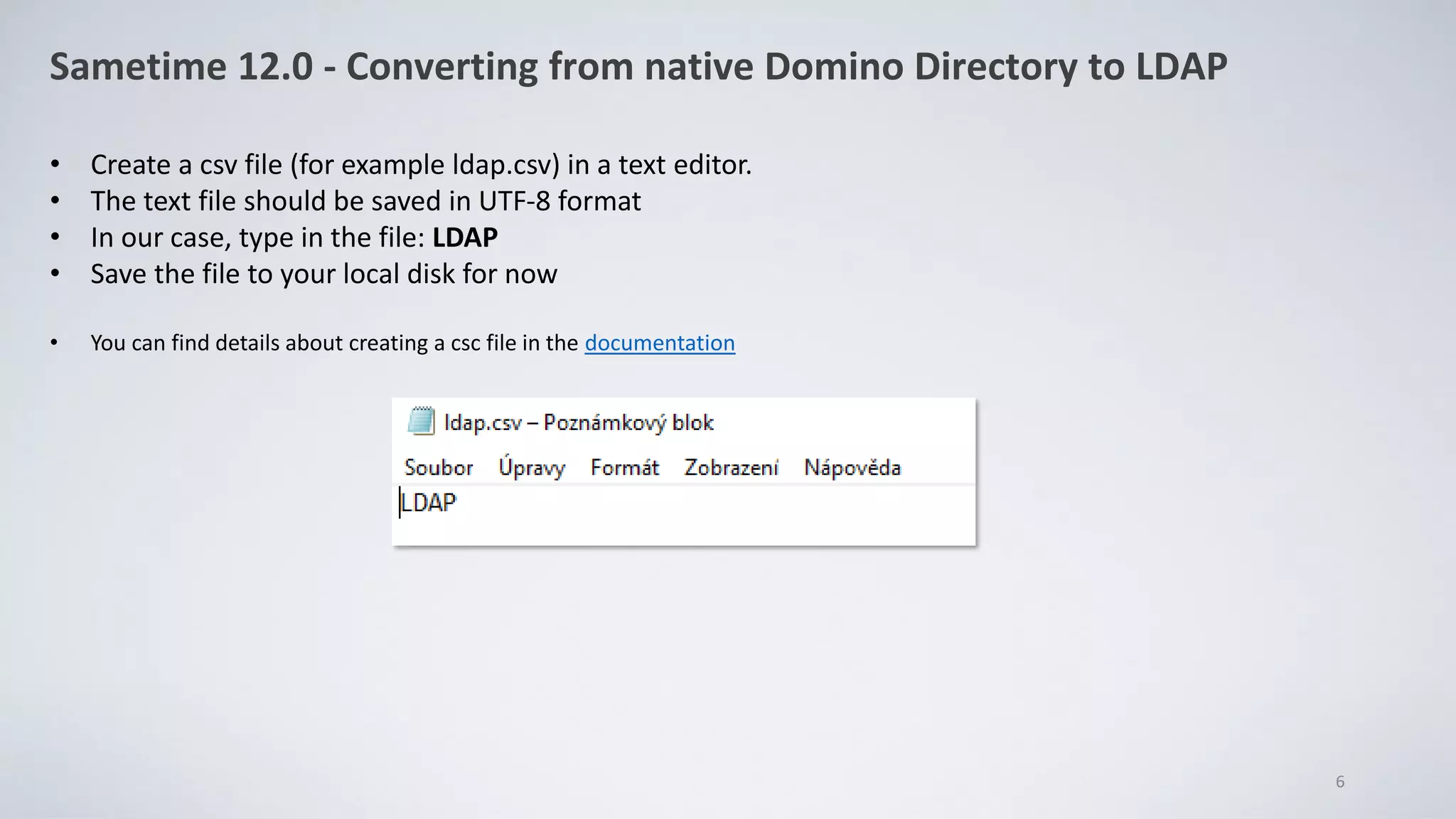Click the bullet about UTF-8 format
Viewport: 1456px width, 819px height.
(365, 201)
